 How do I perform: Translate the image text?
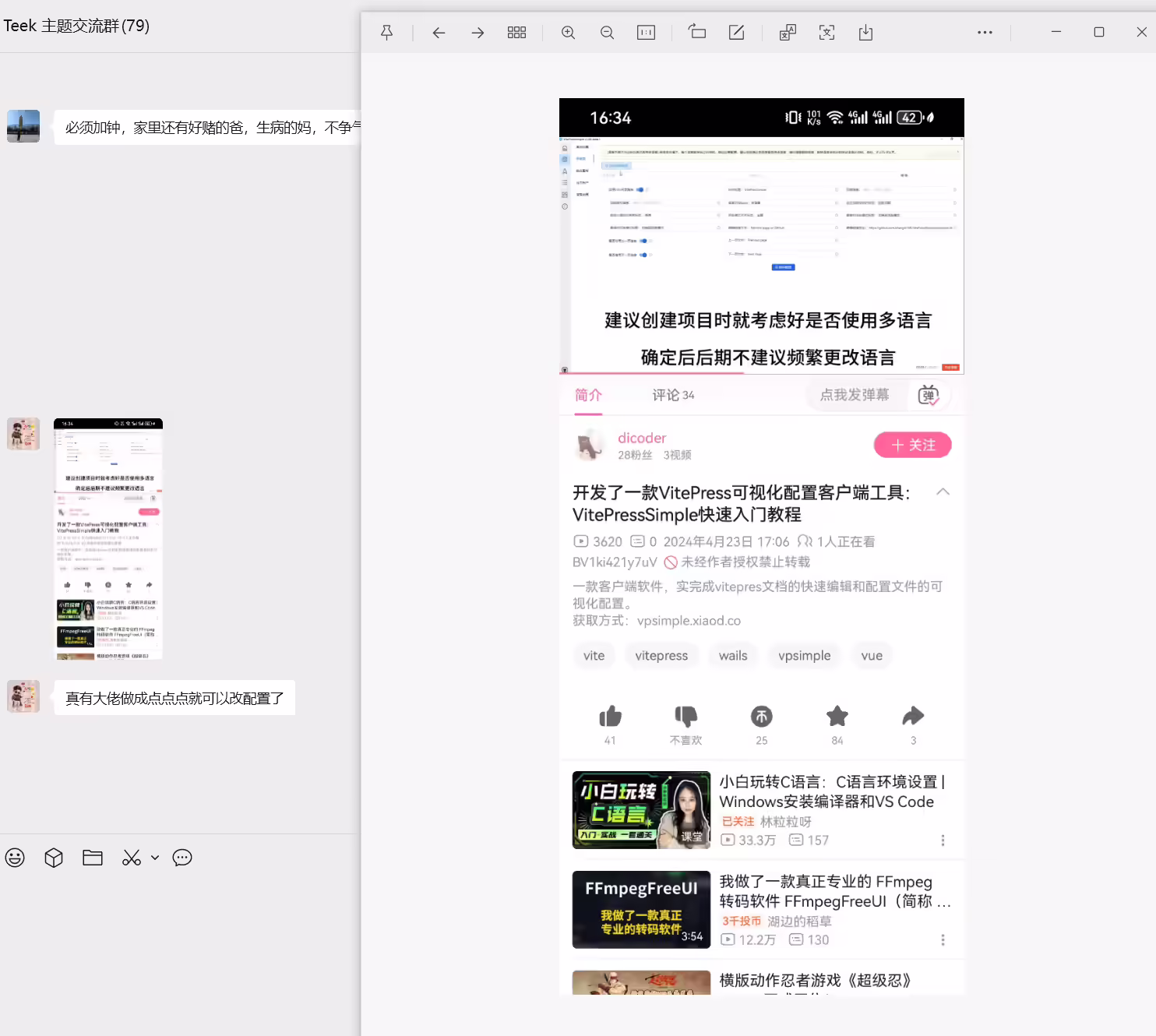pos(788,33)
